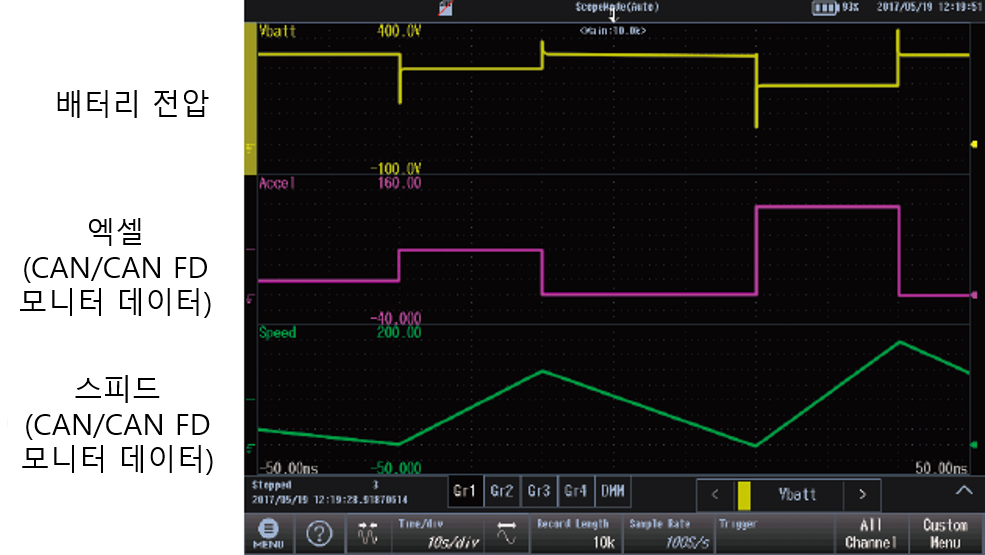
Task: Click the trigger position arrow at top center
Action: [x=613, y=15]
